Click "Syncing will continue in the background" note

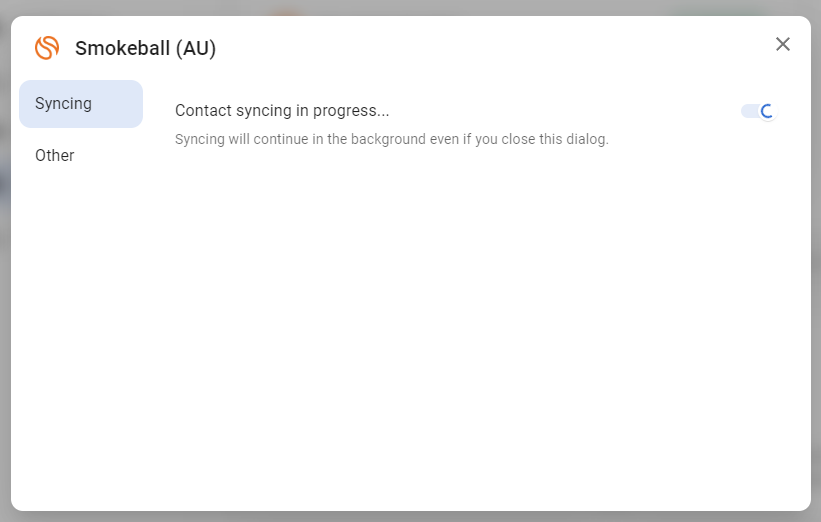[391, 139]
